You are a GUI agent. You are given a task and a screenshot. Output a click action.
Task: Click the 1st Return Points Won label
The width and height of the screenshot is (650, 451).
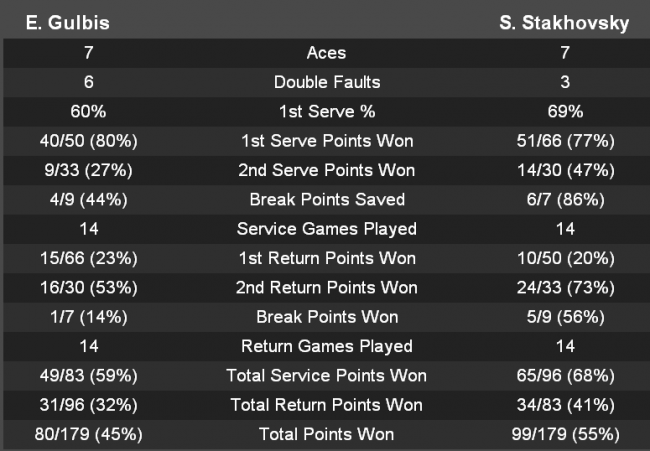pos(327,258)
